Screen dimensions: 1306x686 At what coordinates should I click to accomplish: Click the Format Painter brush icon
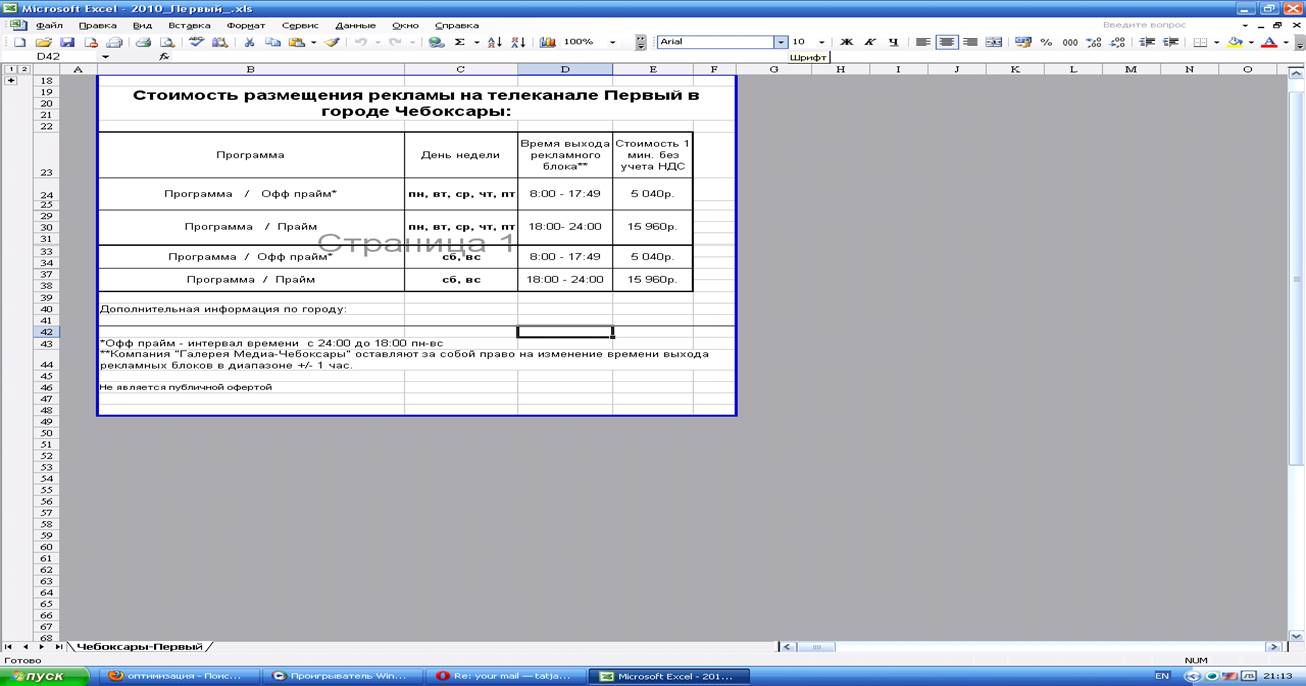[332, 43]
